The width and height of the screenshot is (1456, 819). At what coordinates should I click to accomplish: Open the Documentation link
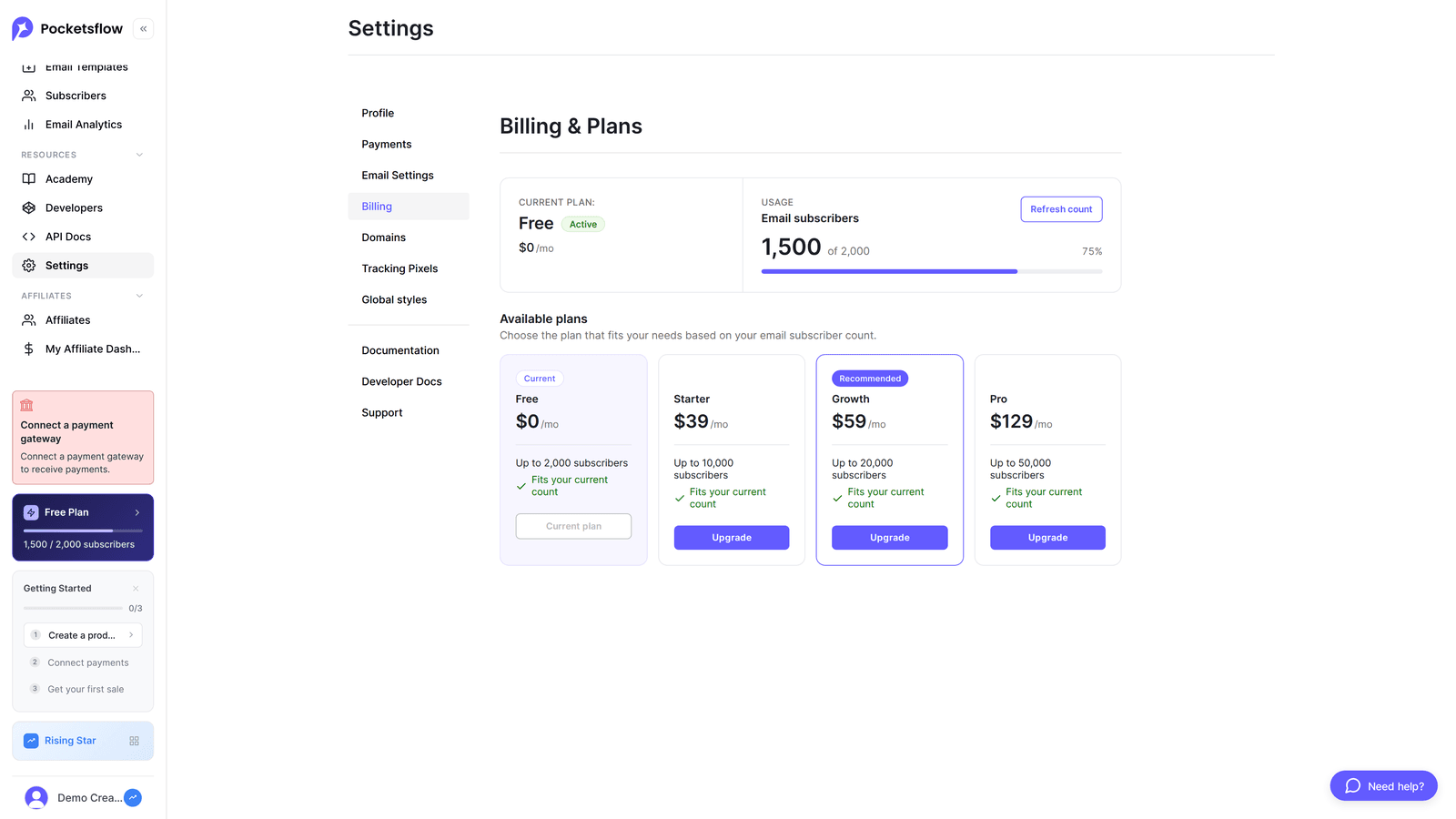409,350
